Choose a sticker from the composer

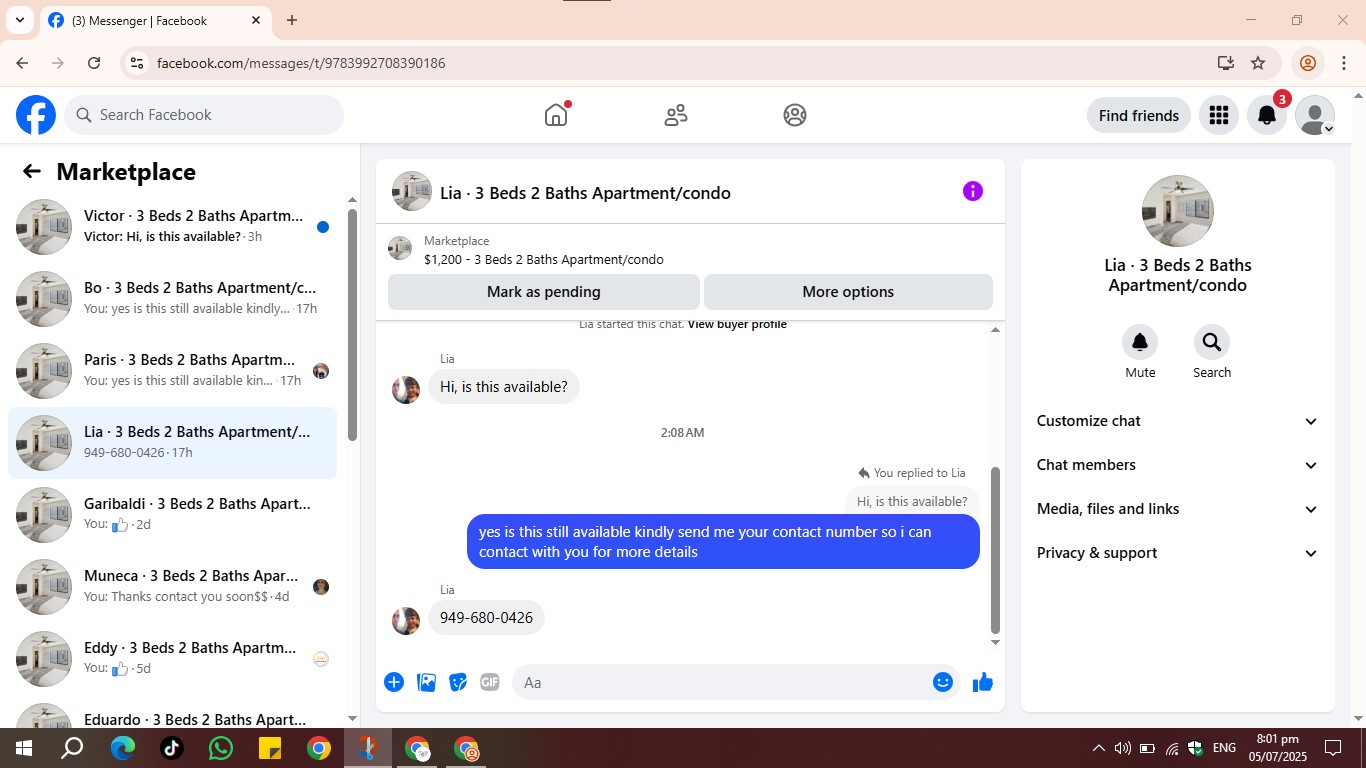pos(458,682)
